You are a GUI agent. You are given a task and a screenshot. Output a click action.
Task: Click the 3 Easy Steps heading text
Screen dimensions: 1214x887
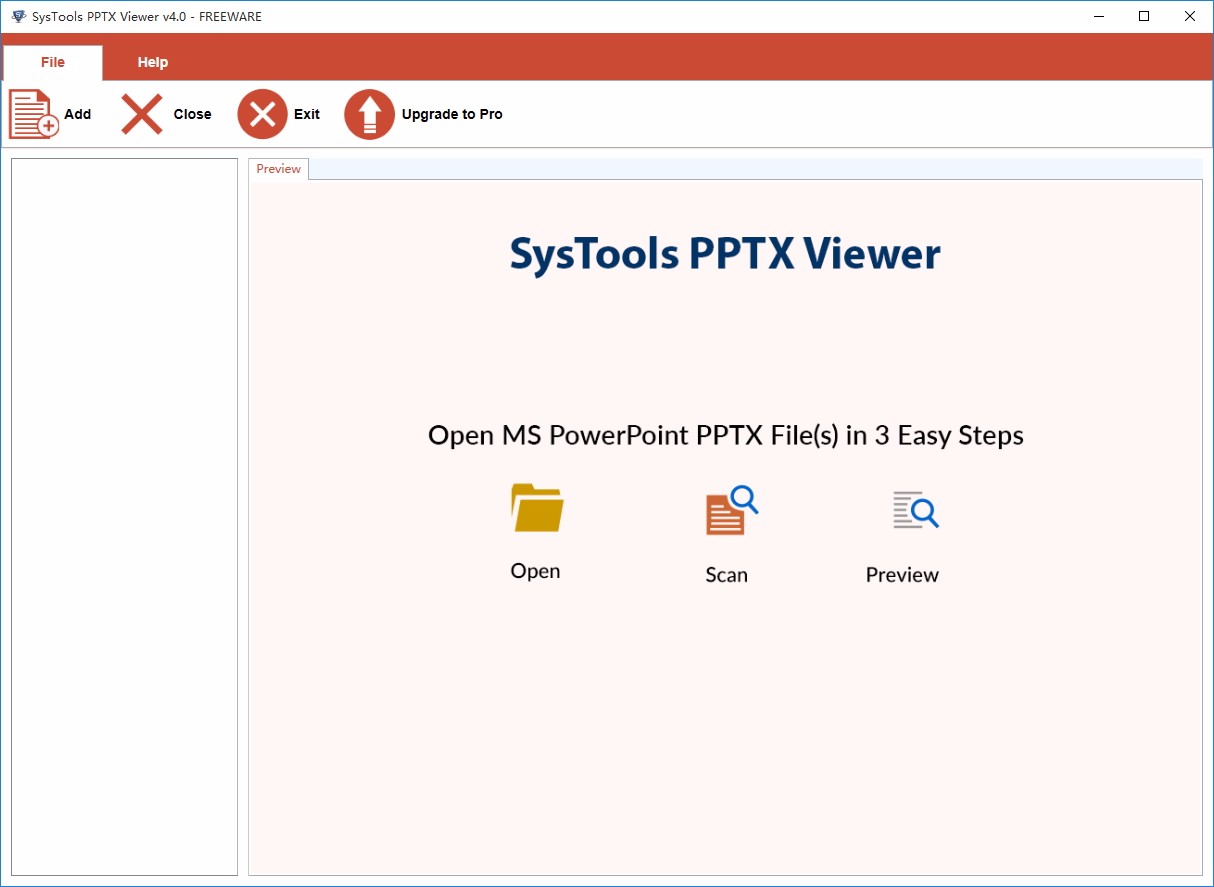pos(726,435)
